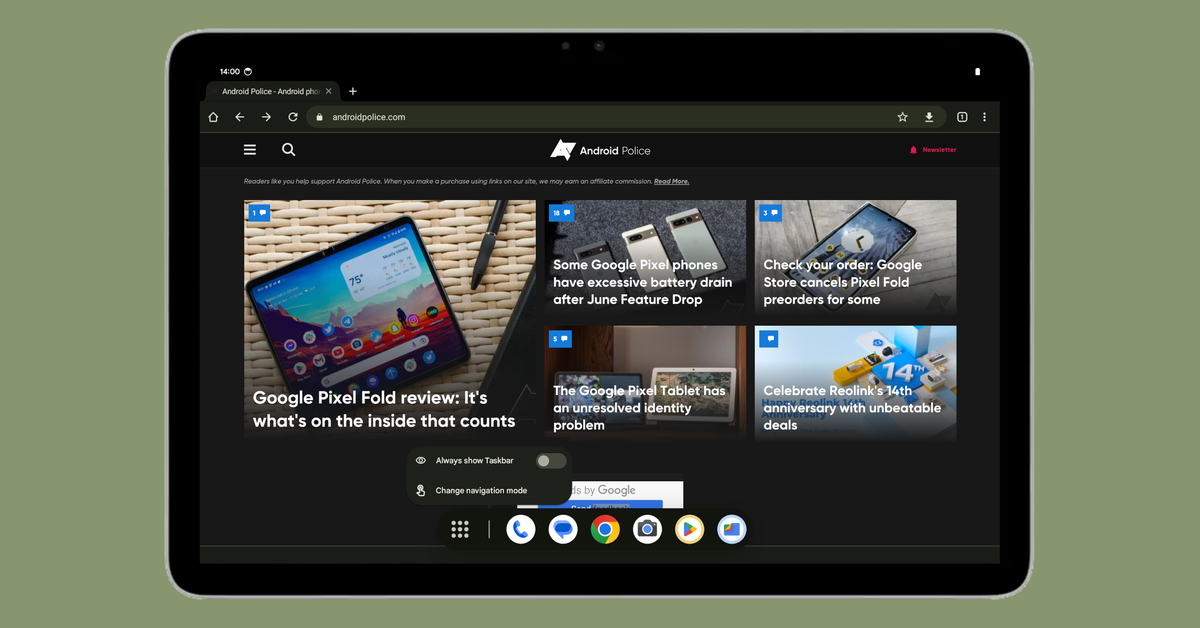The width and height of the screenshot is (1200, 628).
Task: Launch the Phone app from the taskbar
Action: click(x=520, y=529)
